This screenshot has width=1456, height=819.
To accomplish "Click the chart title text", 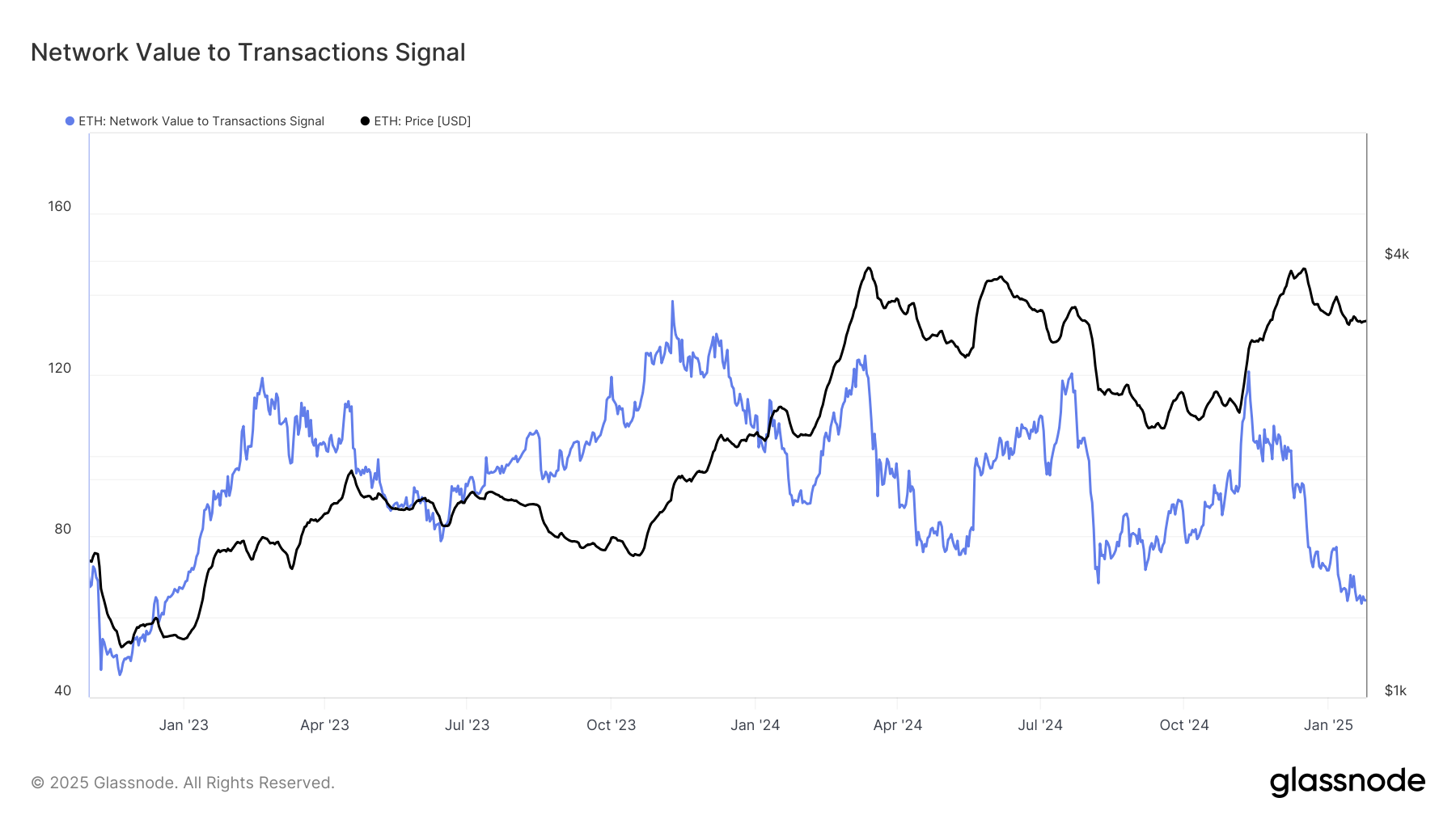I will pos(248,53).
